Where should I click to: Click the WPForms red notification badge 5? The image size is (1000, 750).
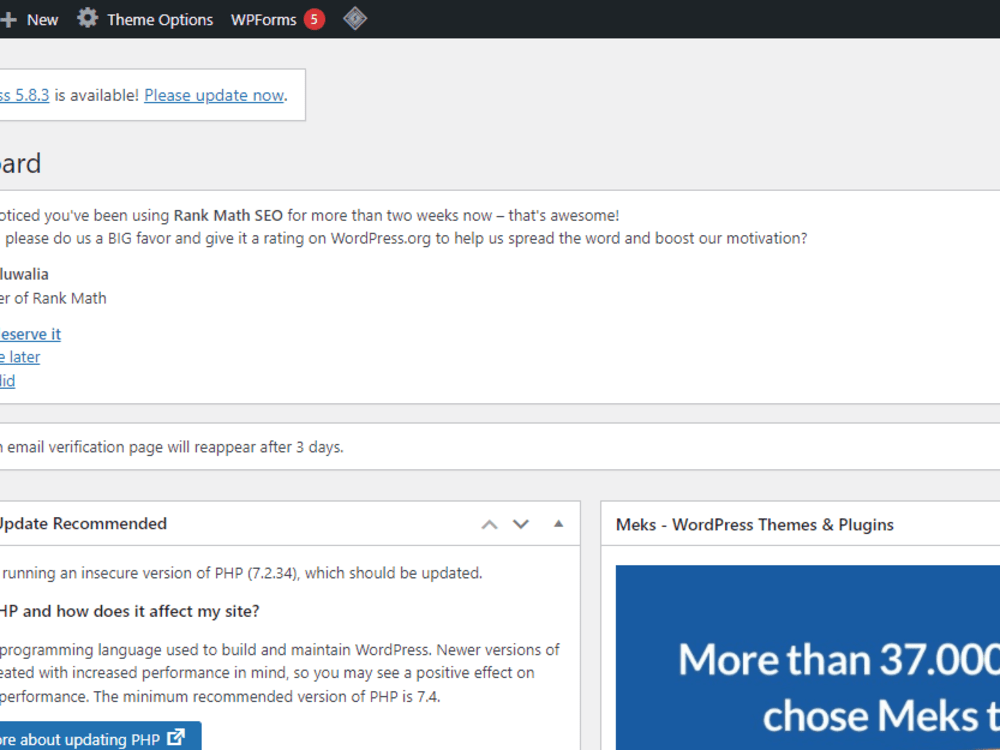(314, 20)
